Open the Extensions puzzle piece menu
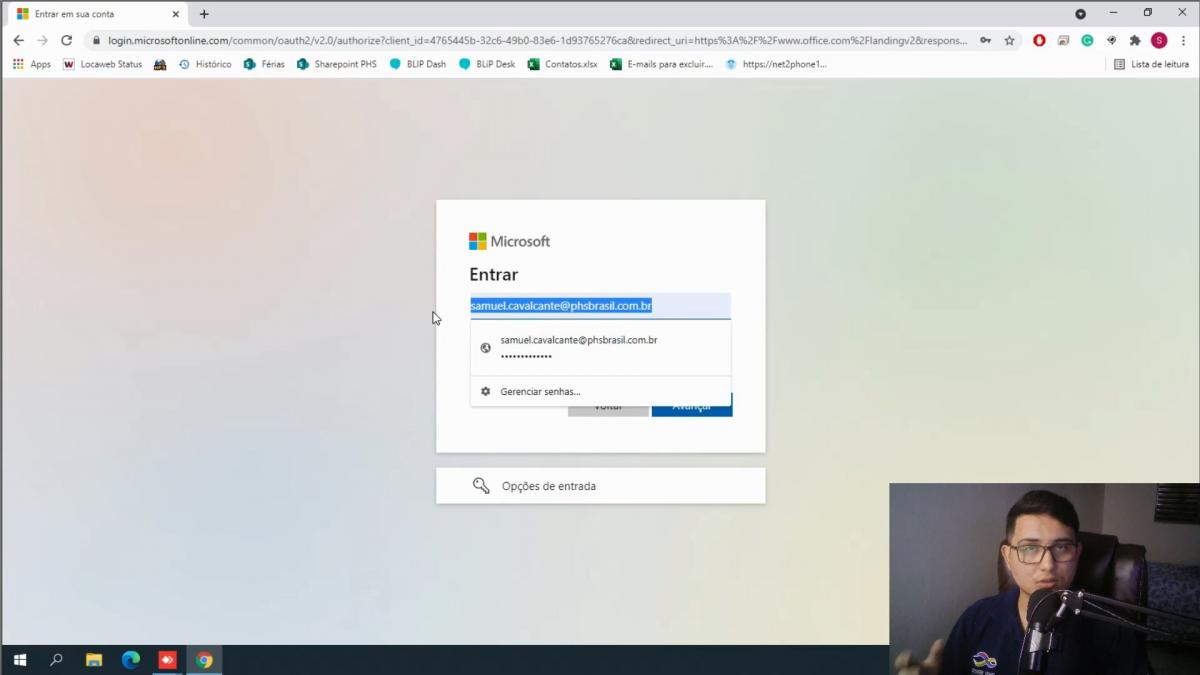 (x=1135, y=41)
